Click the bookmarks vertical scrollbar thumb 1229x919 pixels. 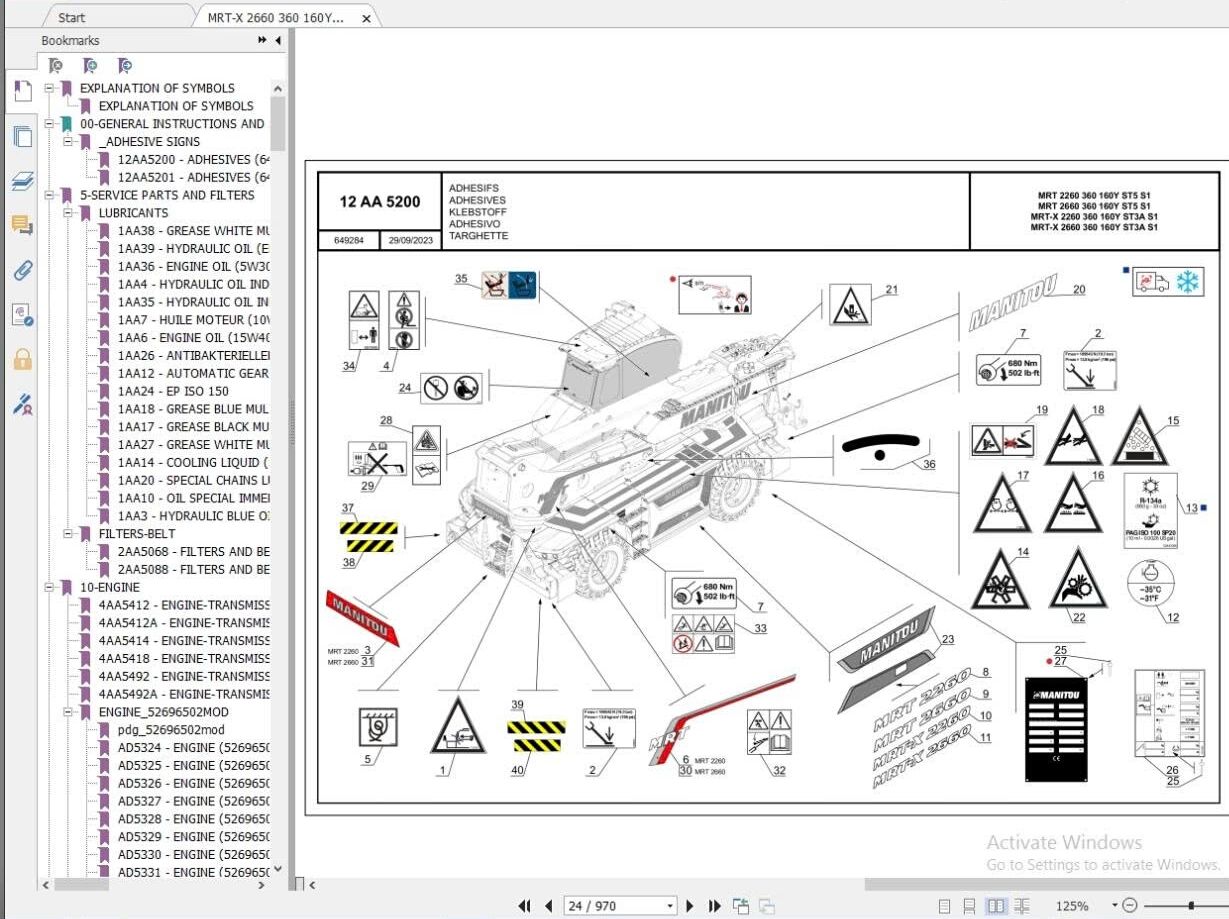tap(278, 124)
